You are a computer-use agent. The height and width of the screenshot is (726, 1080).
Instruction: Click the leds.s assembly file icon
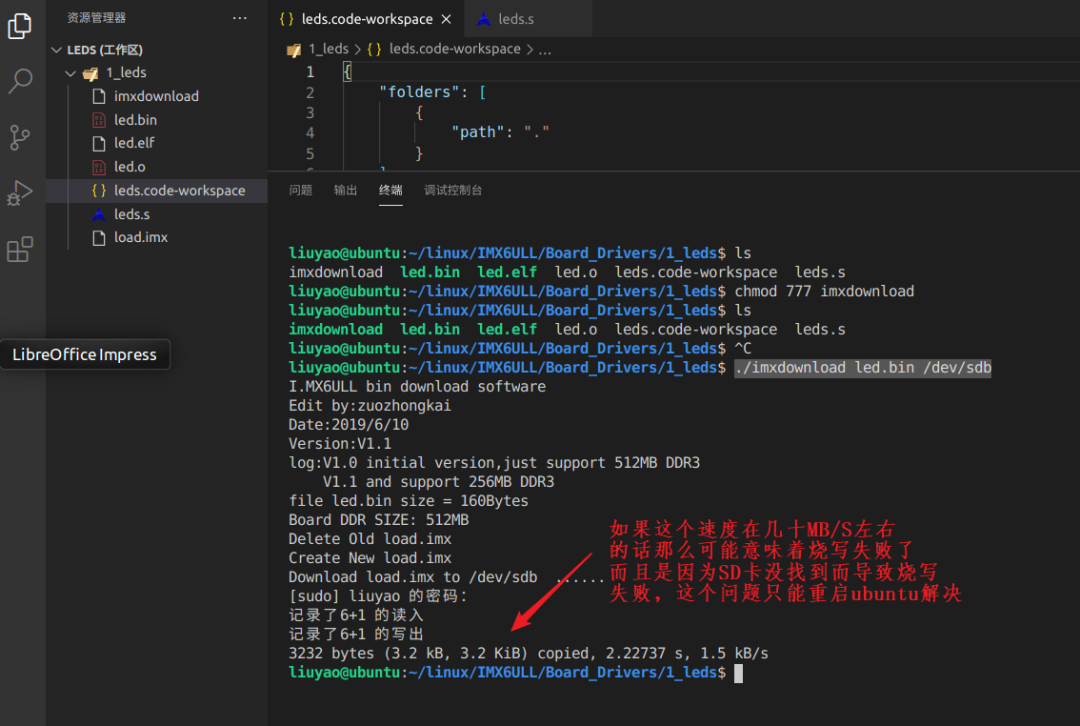(99, 214)
